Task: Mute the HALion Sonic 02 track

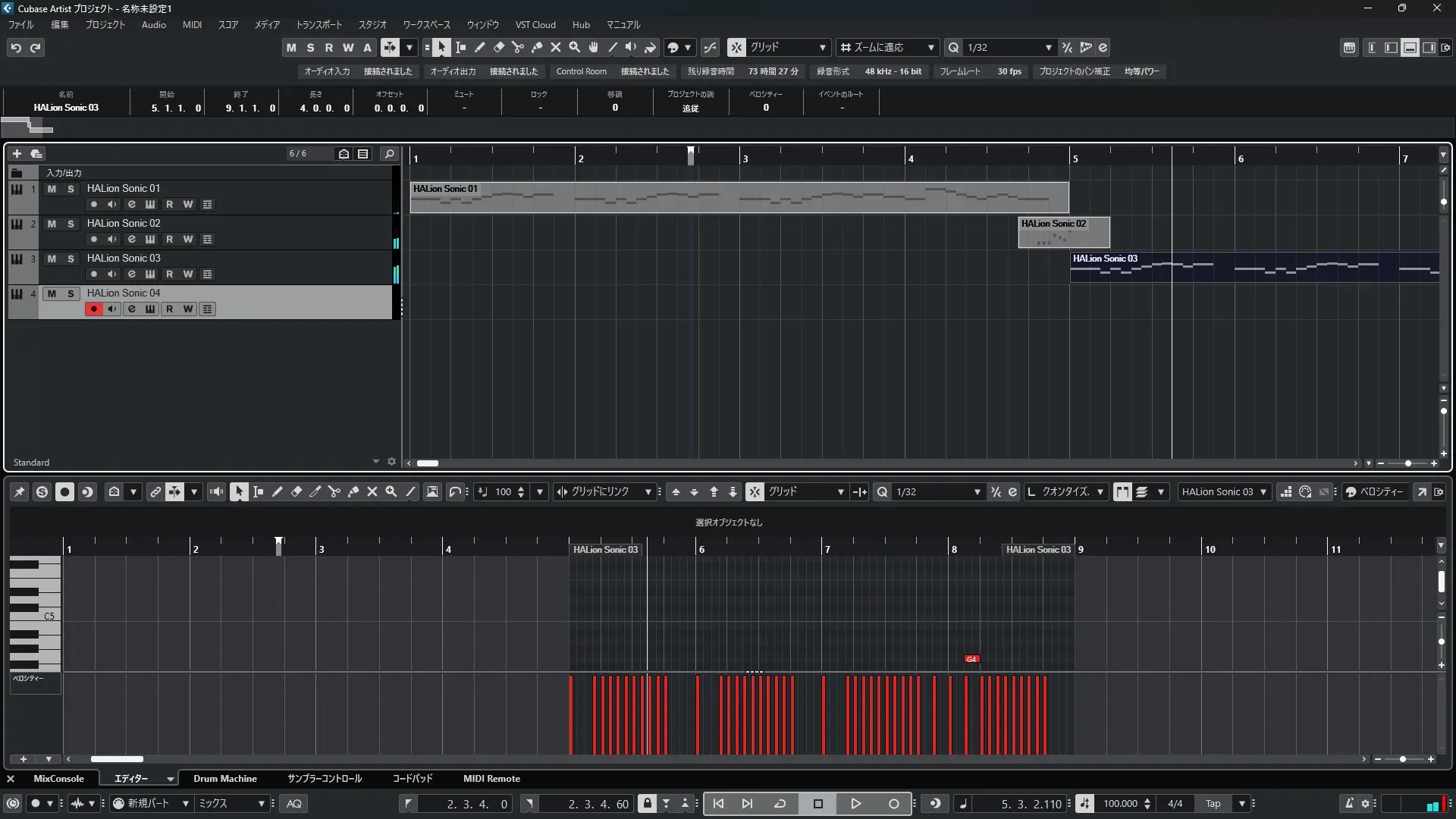Action: [52, 224]
